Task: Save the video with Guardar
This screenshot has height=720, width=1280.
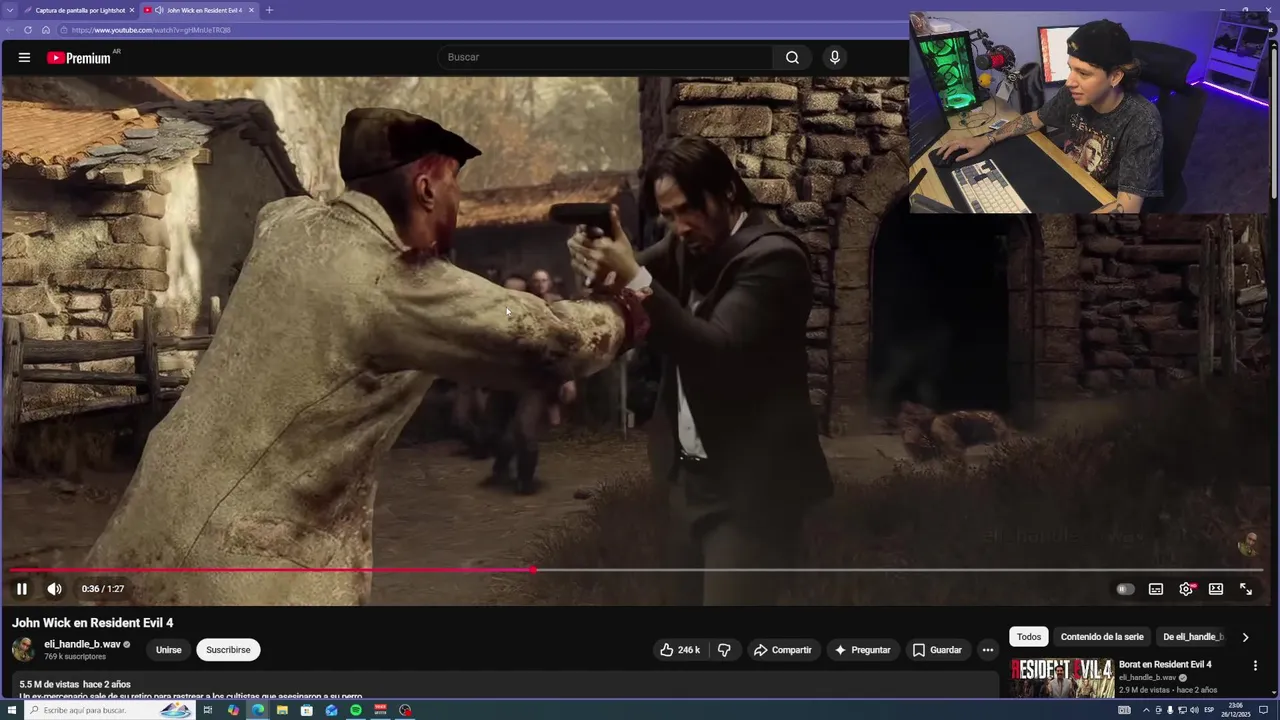Action: (937, 650)
